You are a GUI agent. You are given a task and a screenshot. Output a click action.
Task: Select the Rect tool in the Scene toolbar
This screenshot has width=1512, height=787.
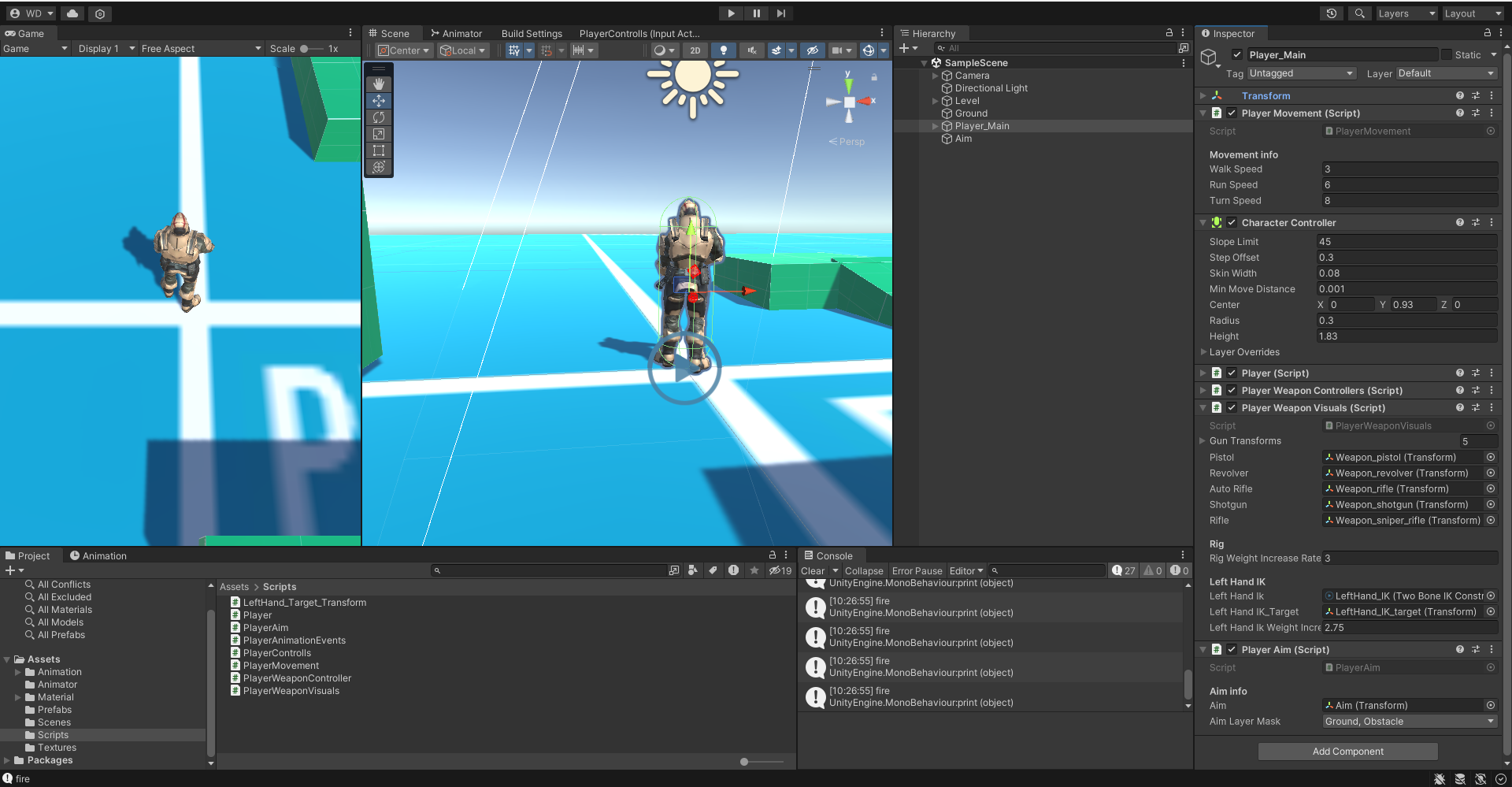[379, 150]
